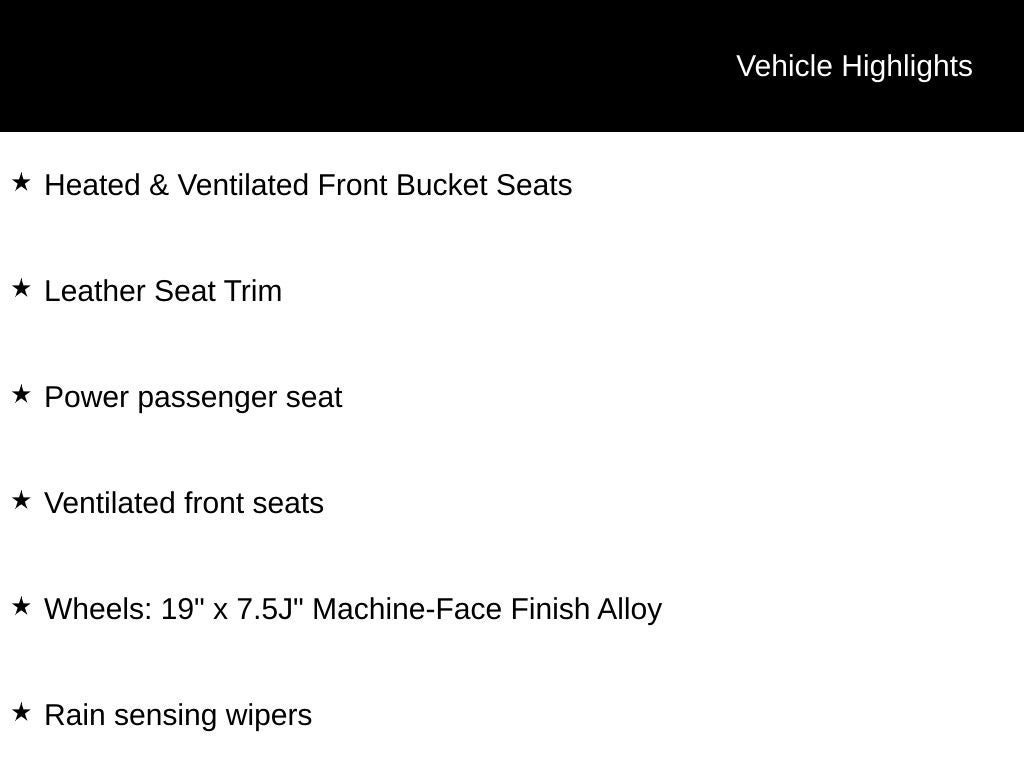The width and height of the screenshot is (1024, 768).
Task: Click the word "Highlights" in the header
Action: (907, 66)
